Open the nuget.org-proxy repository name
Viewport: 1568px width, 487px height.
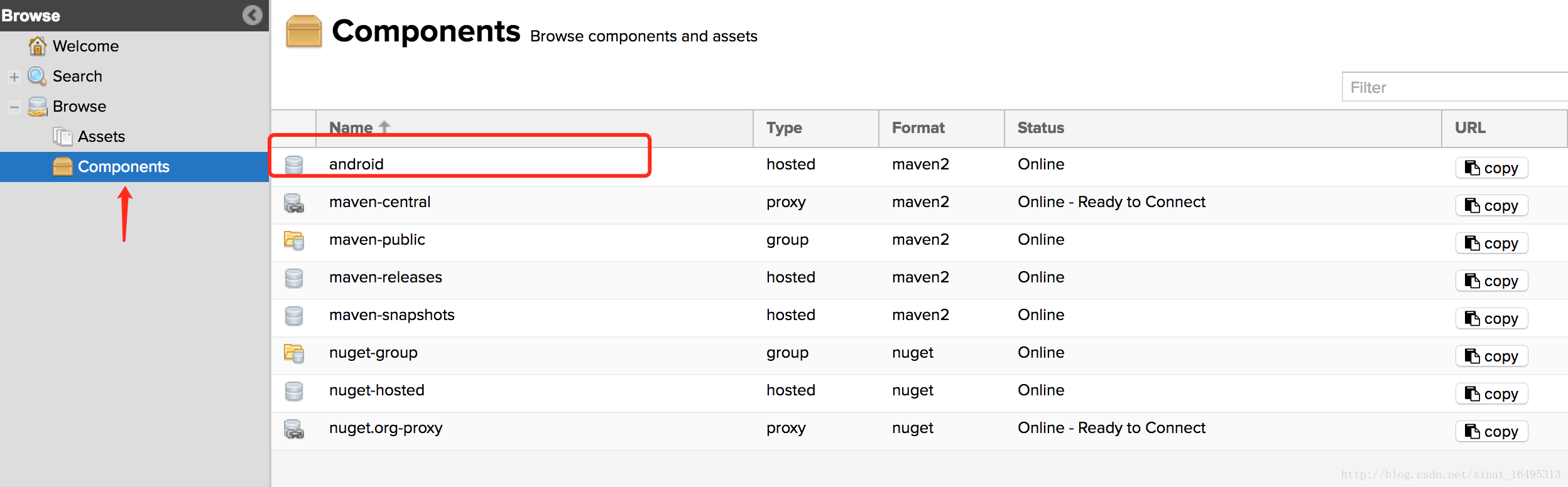[386, 428]
